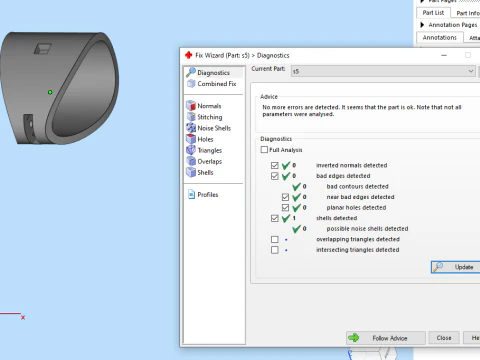Image resolution: width=480 pixels, height=360 pixels.
Task: Switch to the Part Info tab
Action: pos(467,13)
